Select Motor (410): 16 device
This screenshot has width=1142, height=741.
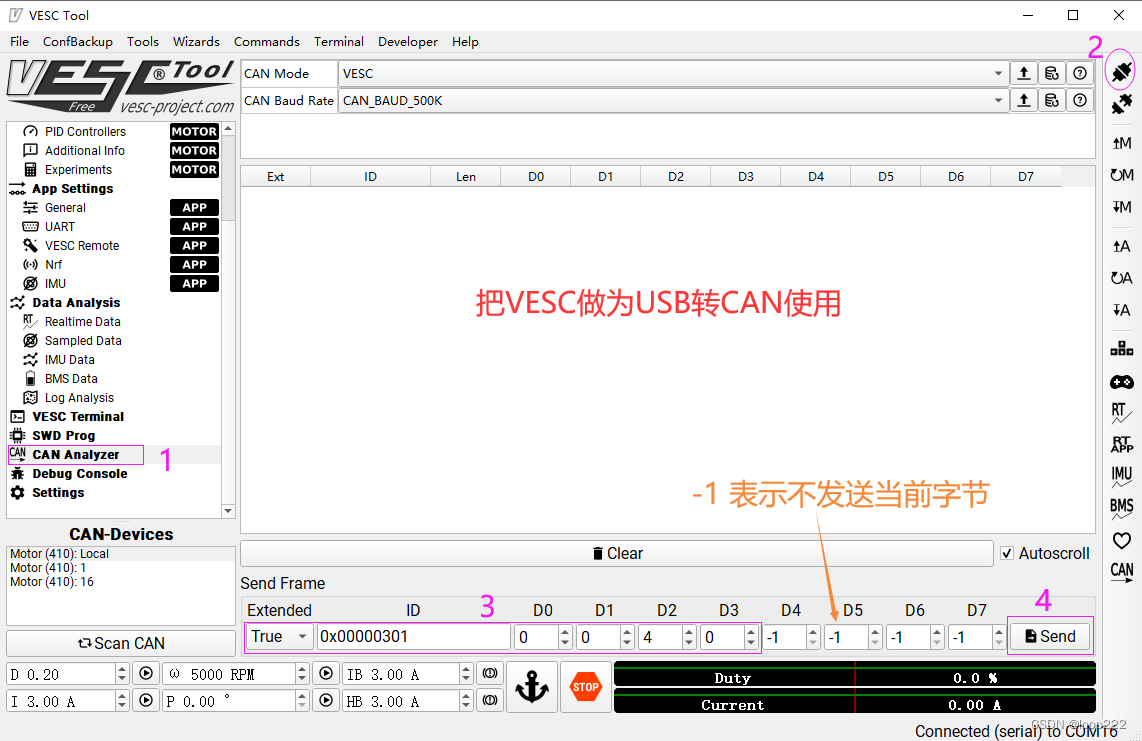click(x=52, y=581)
